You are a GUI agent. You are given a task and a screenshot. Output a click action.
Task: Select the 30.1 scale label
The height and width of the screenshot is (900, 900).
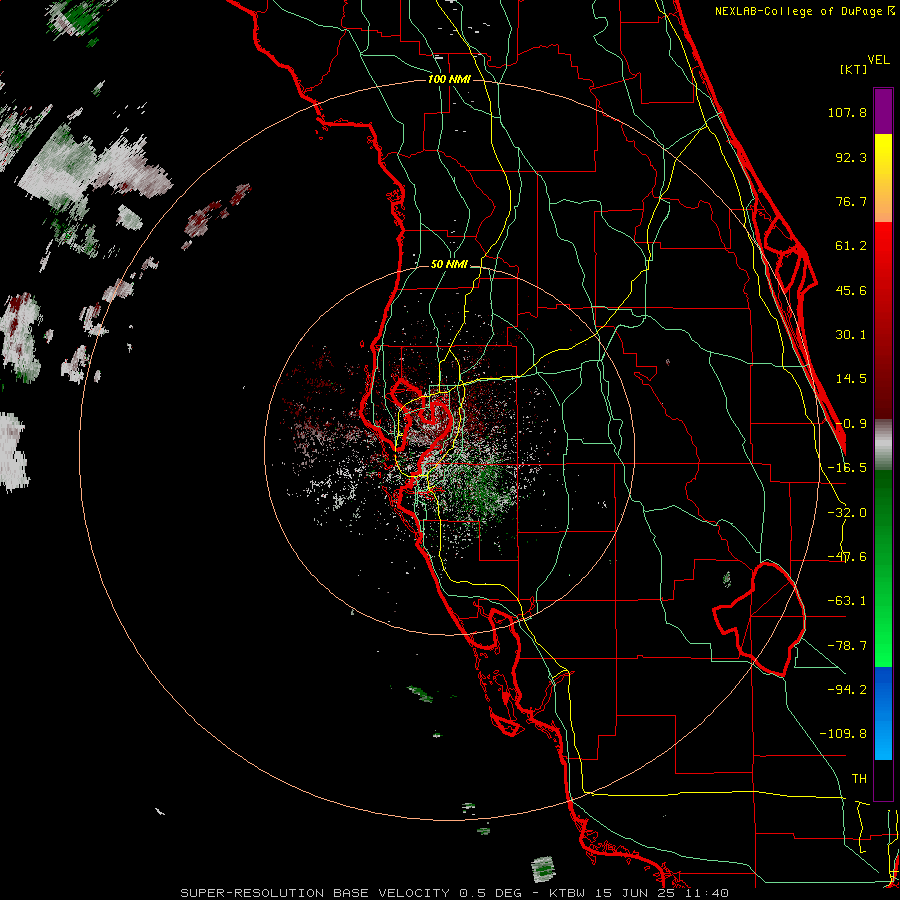click(851, 335)
